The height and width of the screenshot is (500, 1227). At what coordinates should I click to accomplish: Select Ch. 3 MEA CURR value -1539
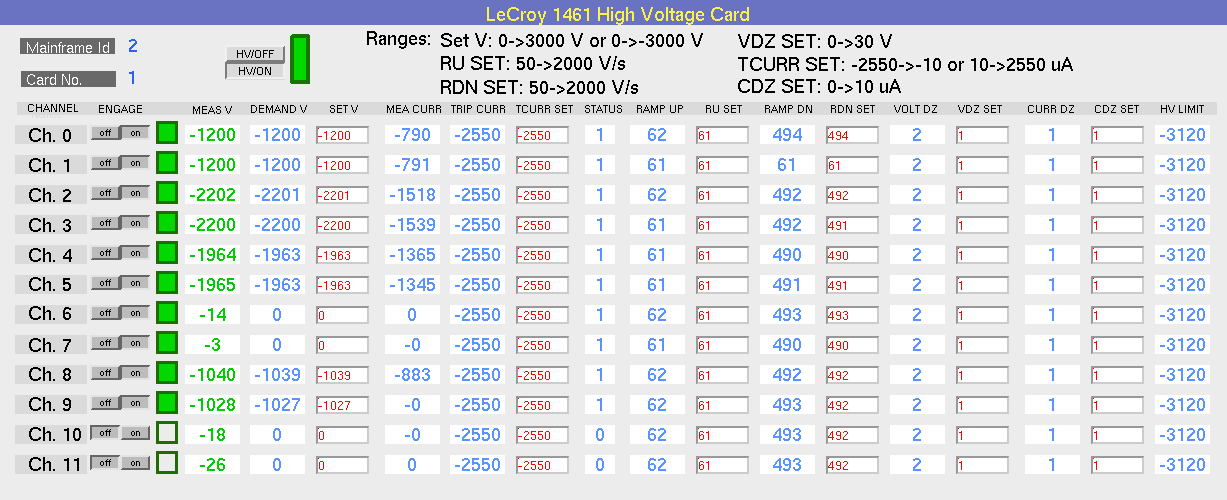click(x=412, y=225)
